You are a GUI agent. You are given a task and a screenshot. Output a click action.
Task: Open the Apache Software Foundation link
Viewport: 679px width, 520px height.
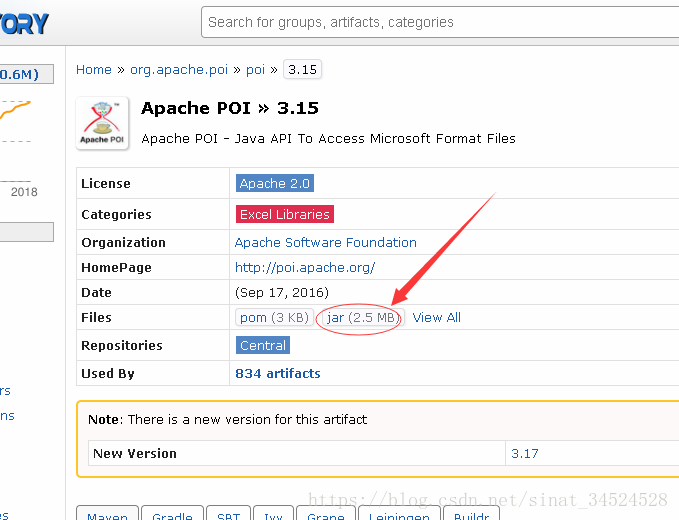coord(326,242)
